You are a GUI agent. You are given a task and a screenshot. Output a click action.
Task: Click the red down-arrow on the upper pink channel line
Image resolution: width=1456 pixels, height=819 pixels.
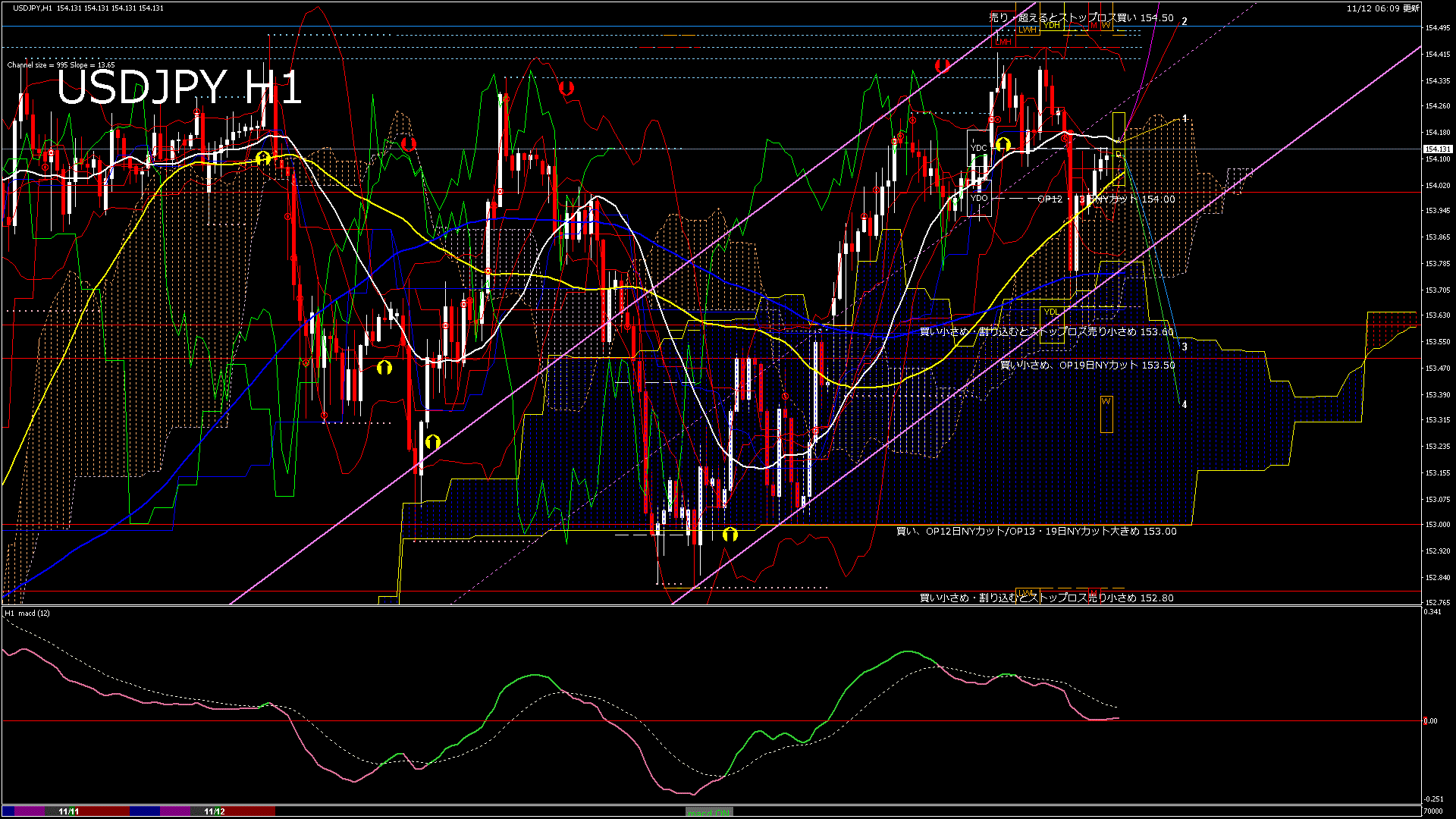click(x=942, y=66)
